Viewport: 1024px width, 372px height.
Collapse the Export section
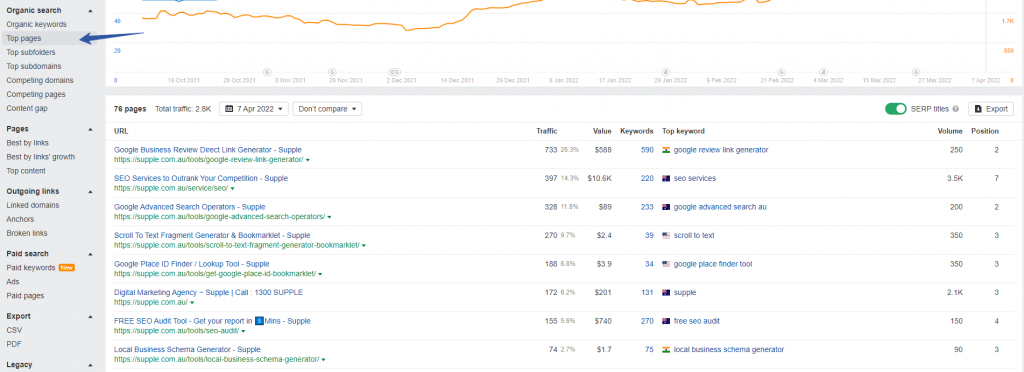pos(90,317)
